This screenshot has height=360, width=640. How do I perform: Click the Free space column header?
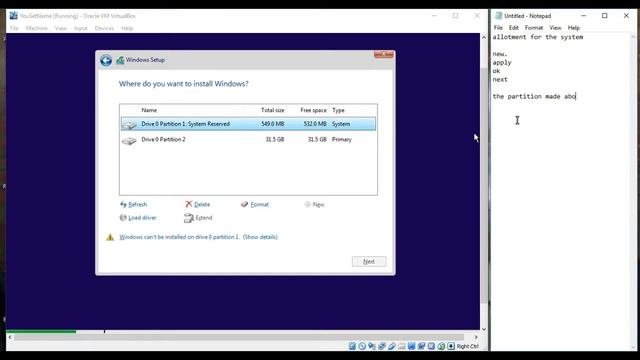313,110
